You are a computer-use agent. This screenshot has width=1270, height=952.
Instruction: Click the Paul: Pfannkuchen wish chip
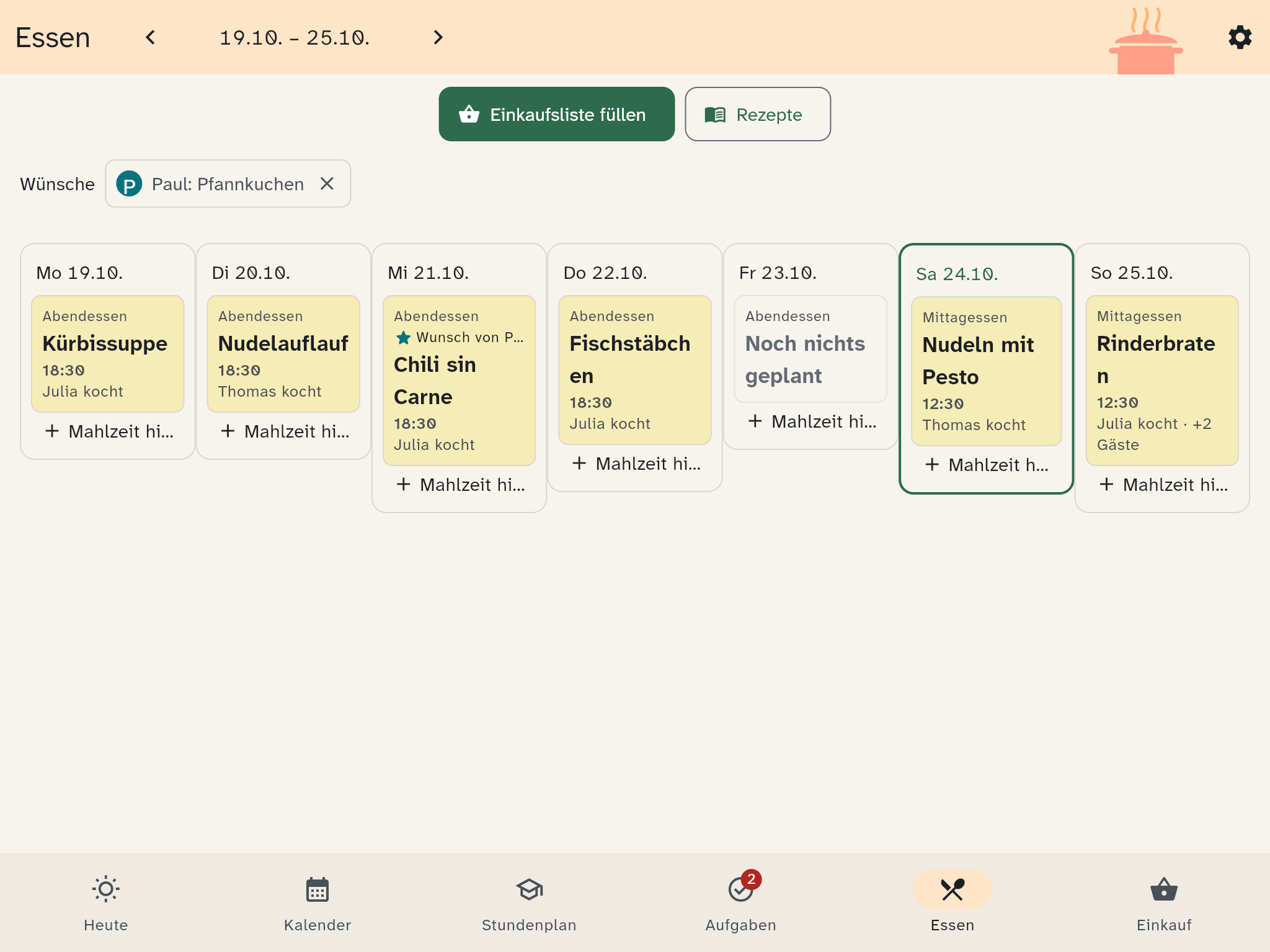pos(228,183)
